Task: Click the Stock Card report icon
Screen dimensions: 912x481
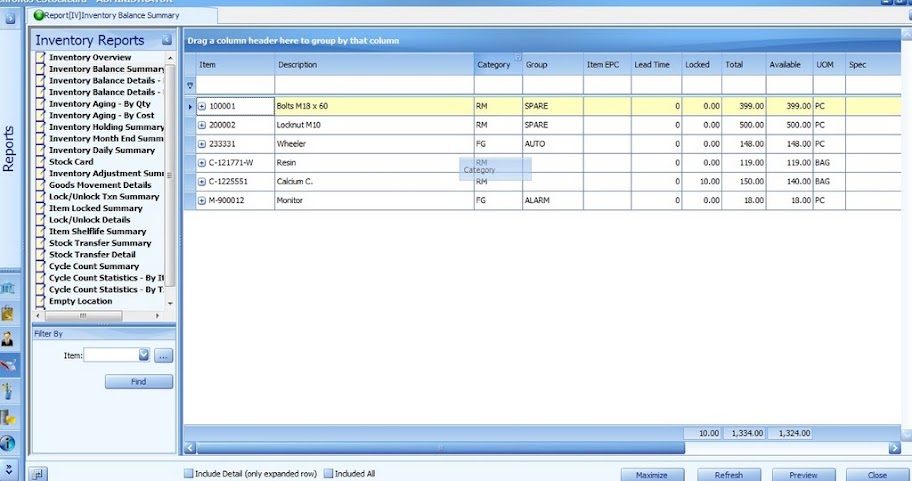Action: coord(40,162)
